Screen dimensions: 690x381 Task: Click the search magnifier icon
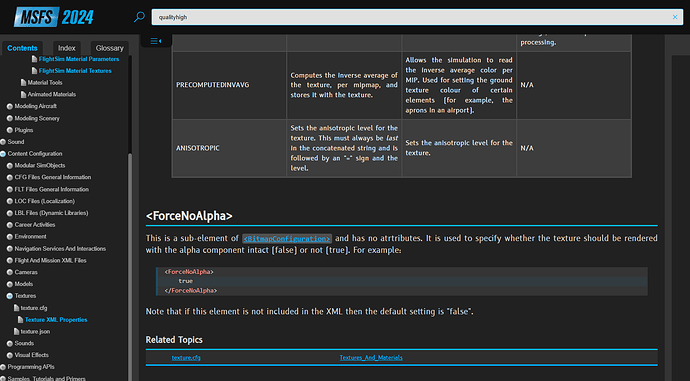139,17
